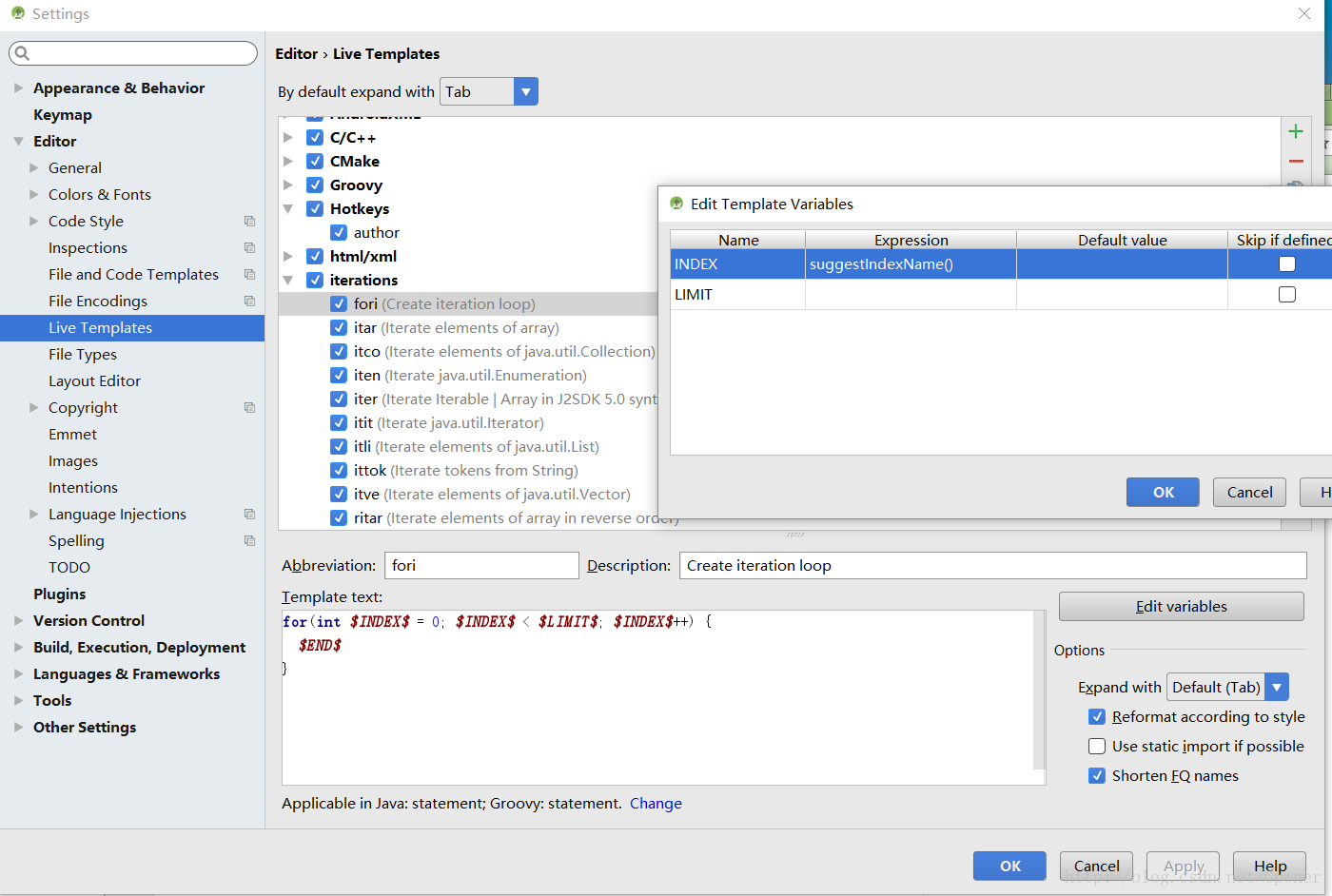Toggle the fori template checkbox
This screenshot has width=1332, height=896.
click(339, 303)
